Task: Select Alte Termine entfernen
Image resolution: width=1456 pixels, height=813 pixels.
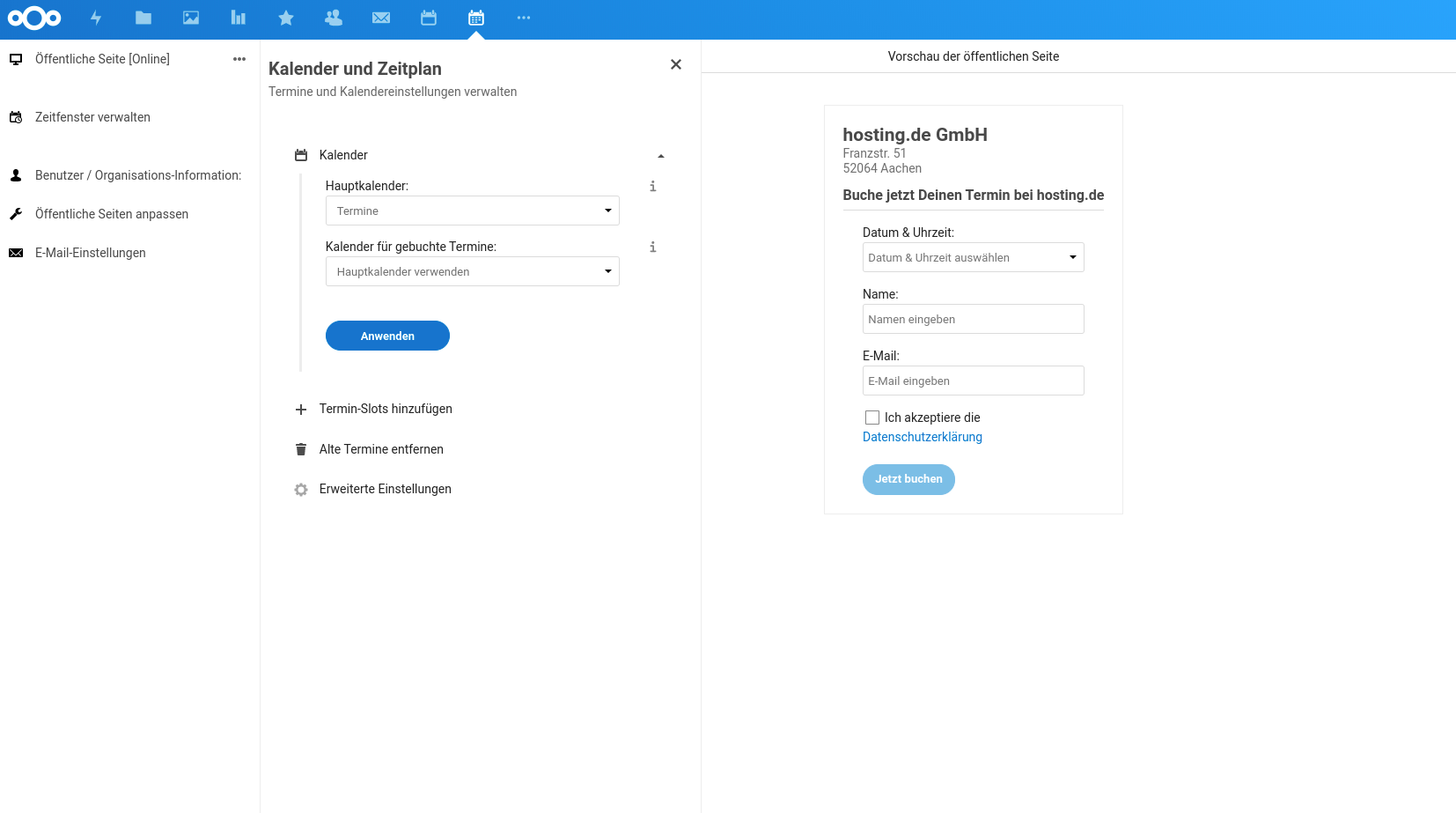Action: point(381,449)
